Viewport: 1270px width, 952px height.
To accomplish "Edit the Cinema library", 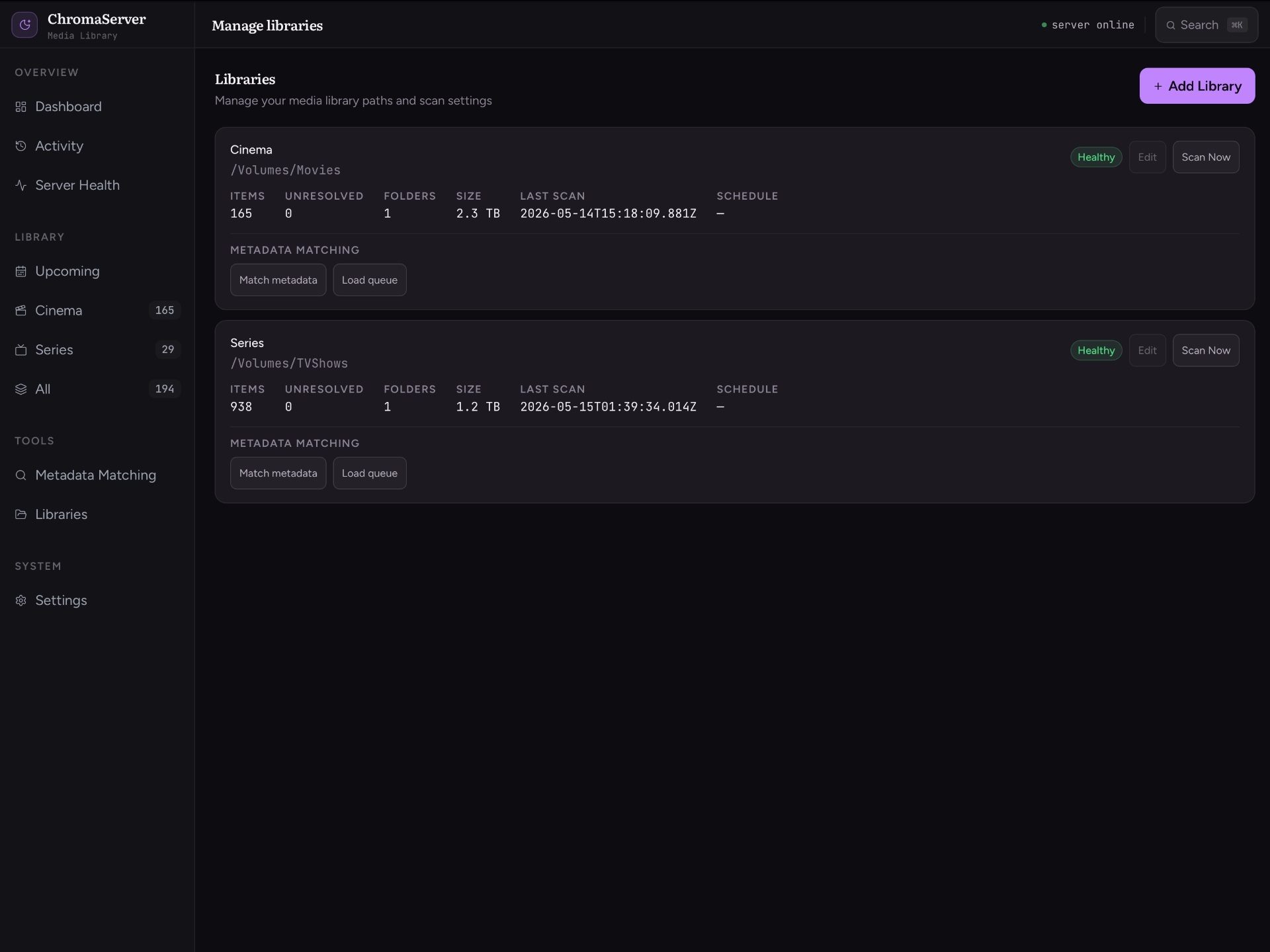I will (x=1147, y=157).
